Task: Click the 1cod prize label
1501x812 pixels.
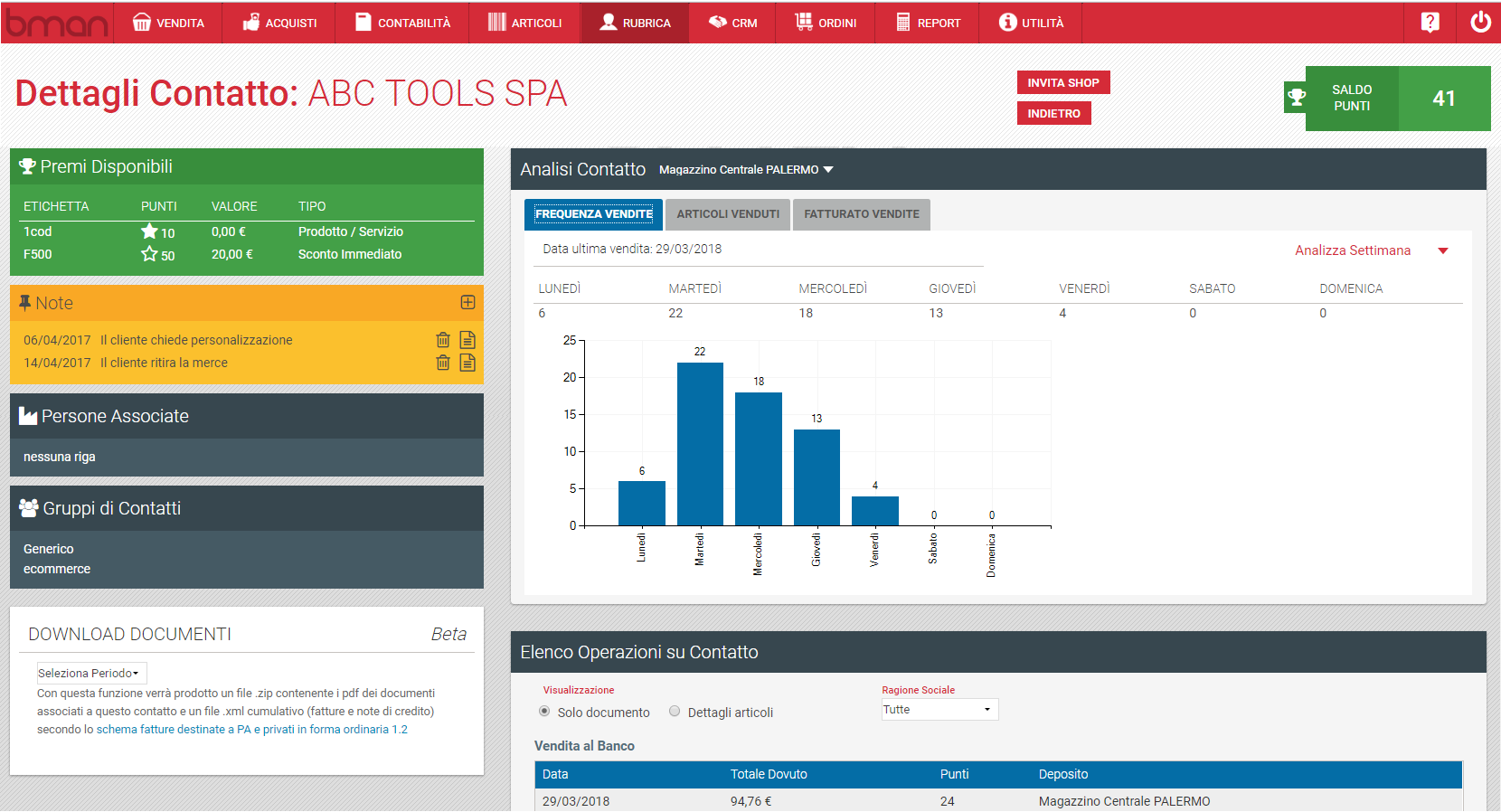Action: (x=38, y=231)
